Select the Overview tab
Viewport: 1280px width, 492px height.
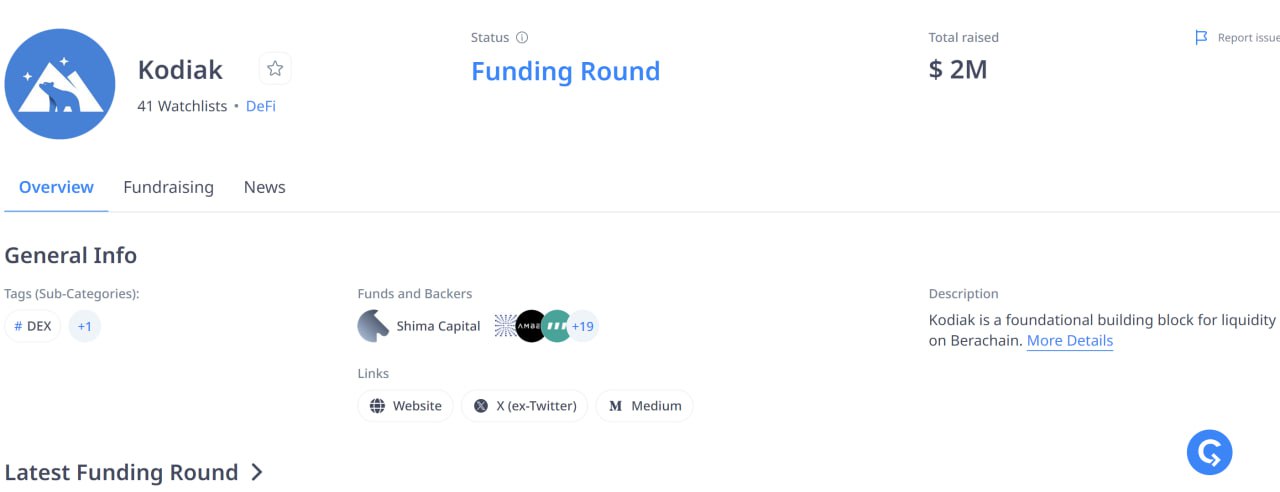tap(56, 187)
